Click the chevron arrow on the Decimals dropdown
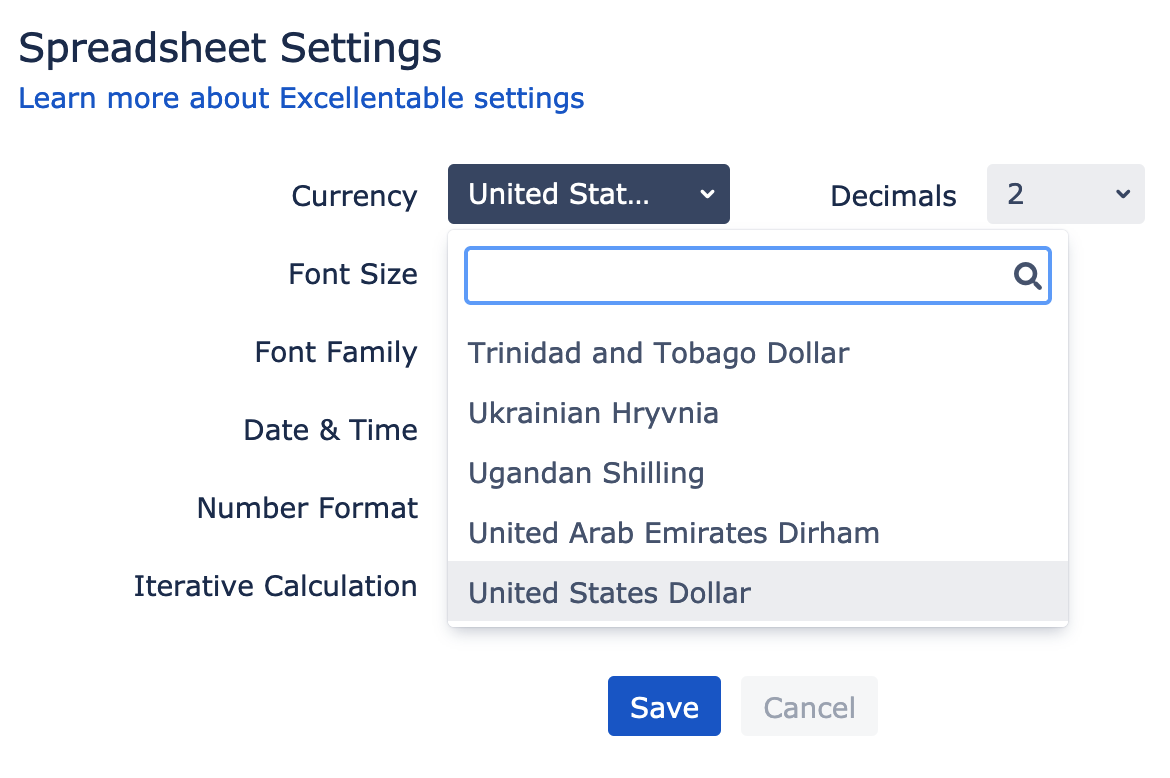1170x778 pixels. tap(1123, 195)
